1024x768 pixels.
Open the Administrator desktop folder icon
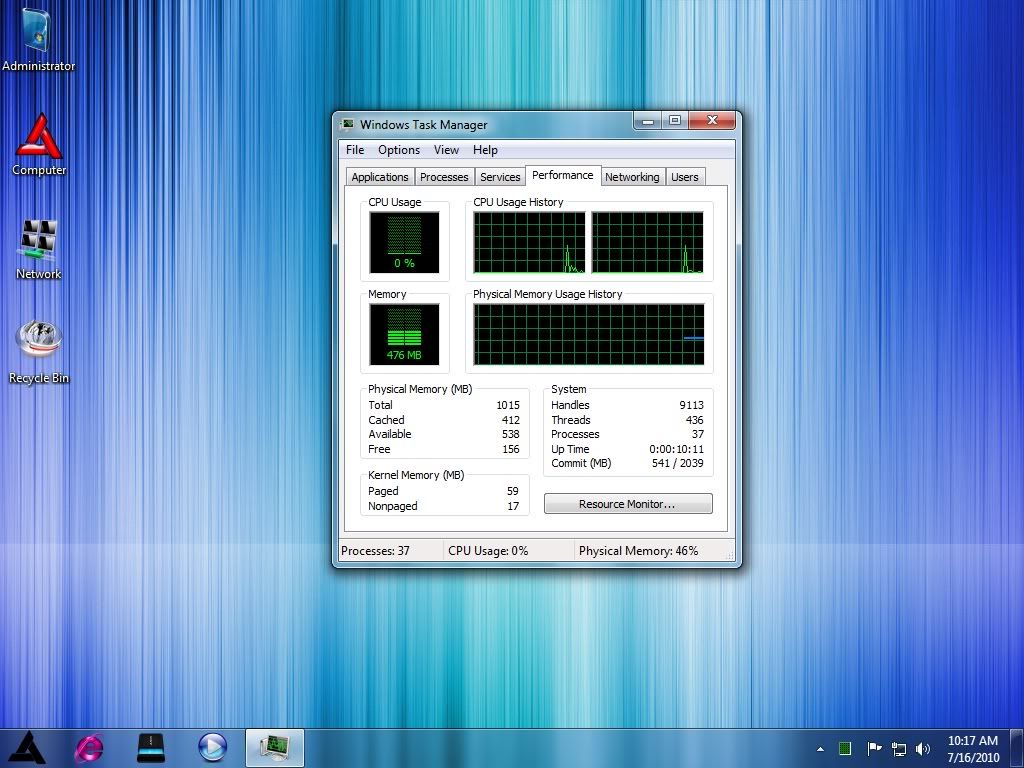[x=38, y=38]
